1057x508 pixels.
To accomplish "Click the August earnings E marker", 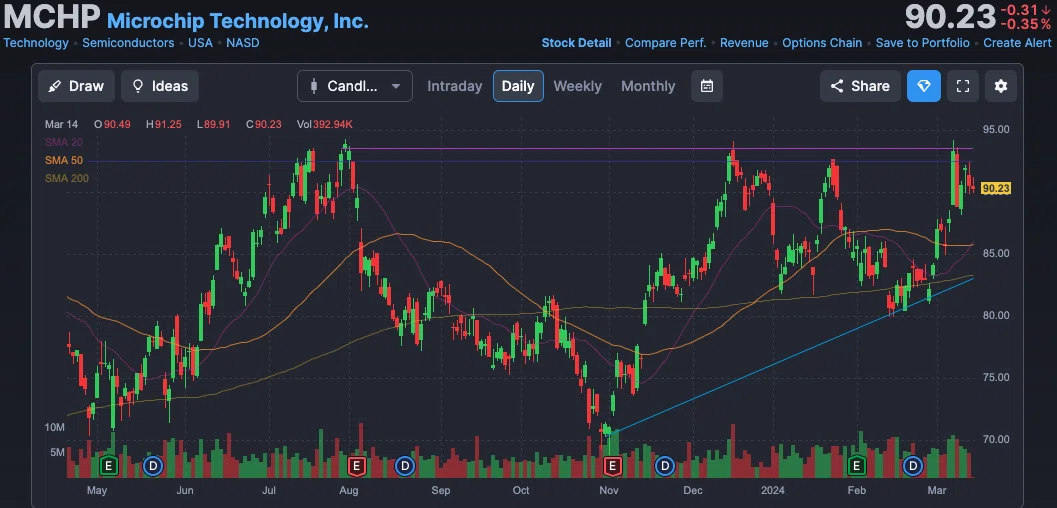I will [357, 466].
